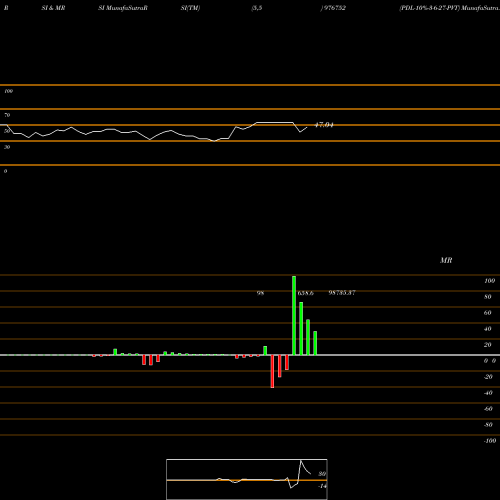
Task: Click the -80 label on MR axis
Action: tap(488, 425)
